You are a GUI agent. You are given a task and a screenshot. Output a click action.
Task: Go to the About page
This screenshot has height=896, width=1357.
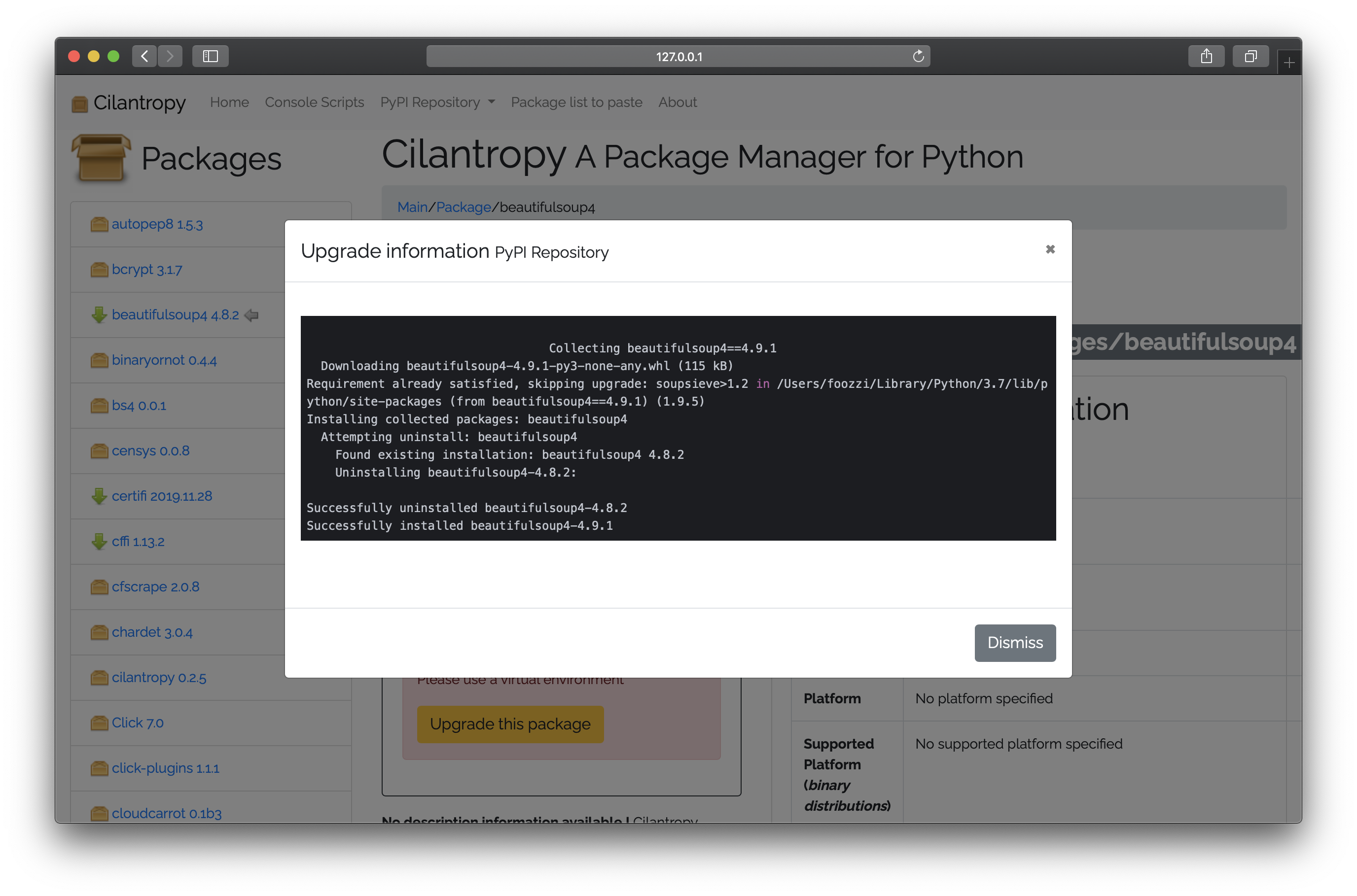(678, 103)
